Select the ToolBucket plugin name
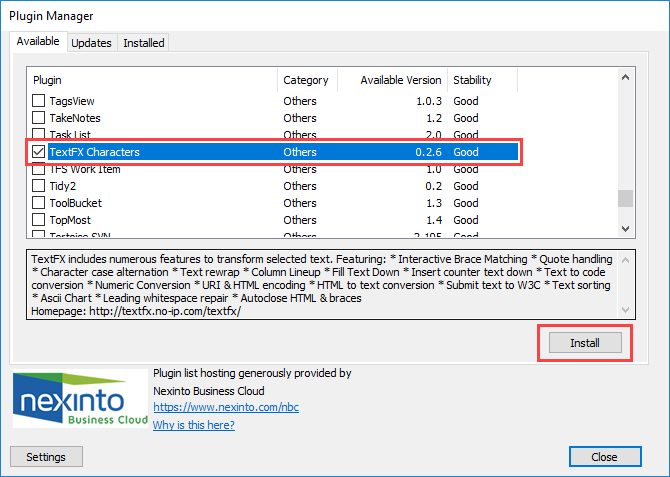 (76, 203)
